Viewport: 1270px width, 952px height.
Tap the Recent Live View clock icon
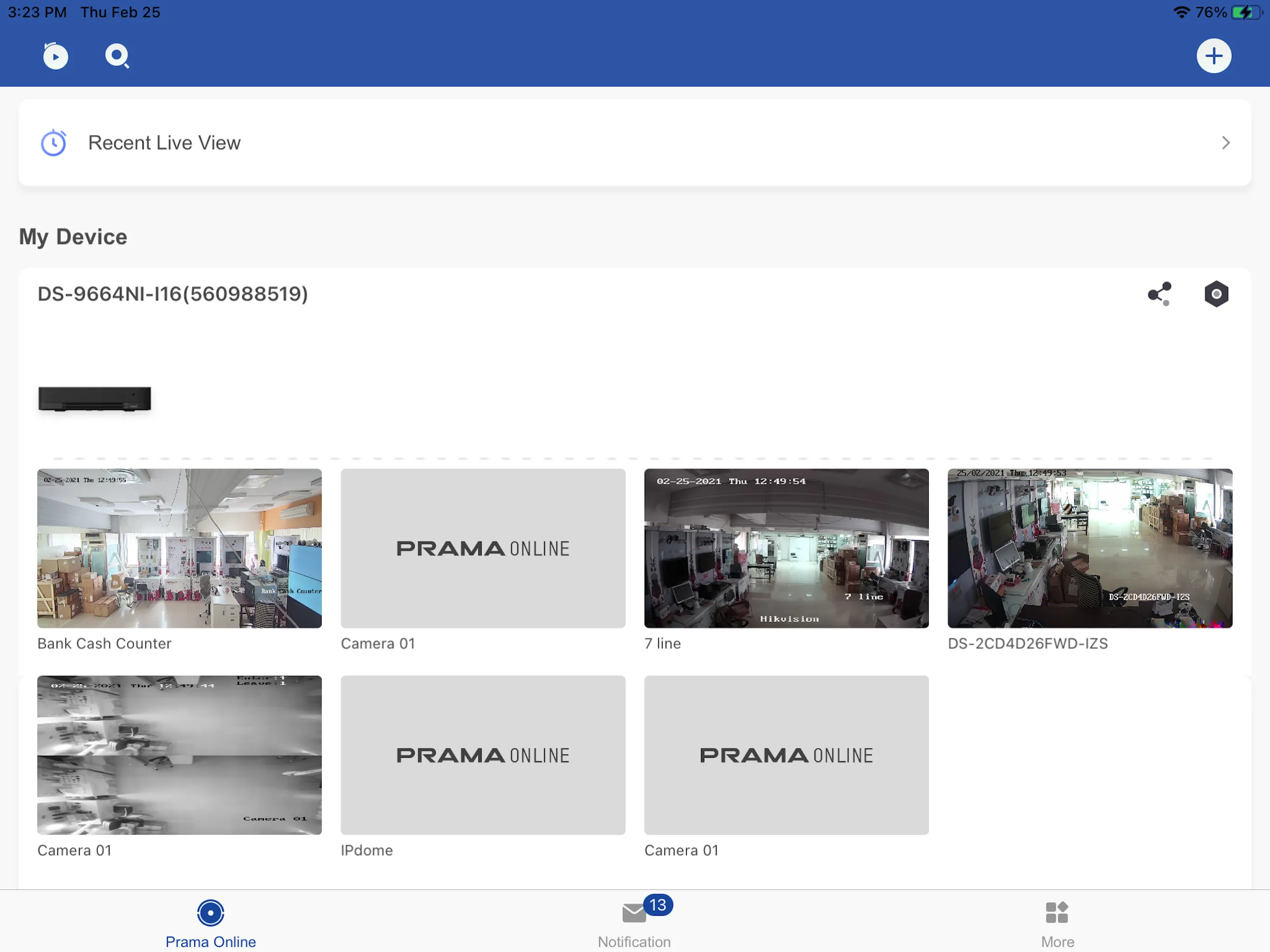tap(53, 142)
